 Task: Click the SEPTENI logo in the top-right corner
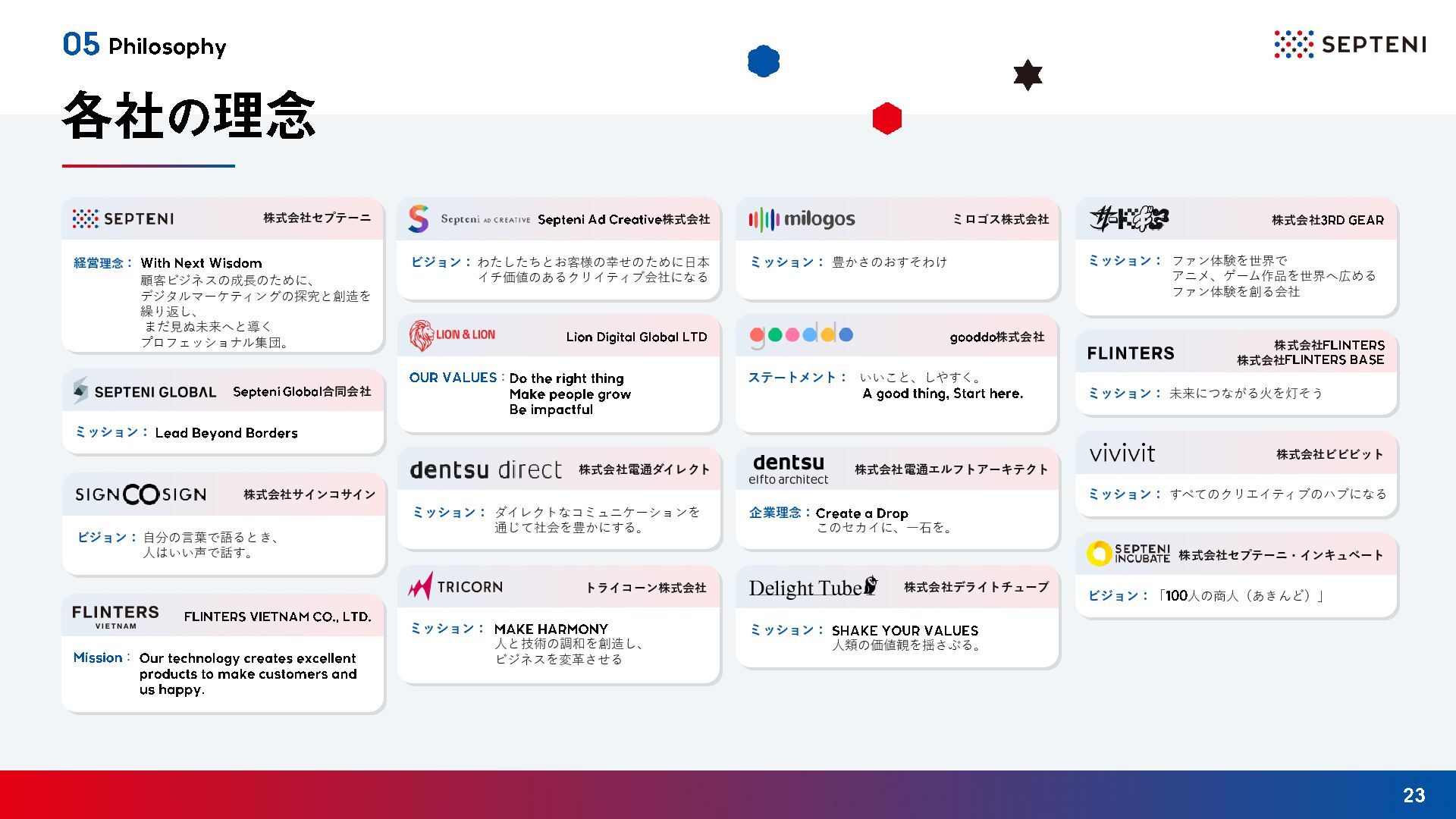[1350, 45]
